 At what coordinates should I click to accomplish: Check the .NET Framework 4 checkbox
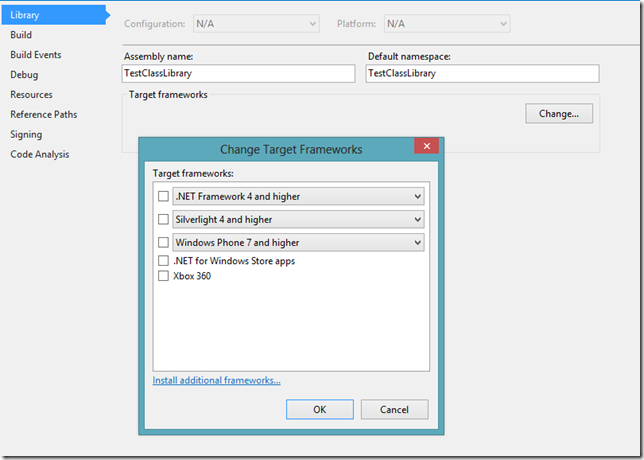163,196
